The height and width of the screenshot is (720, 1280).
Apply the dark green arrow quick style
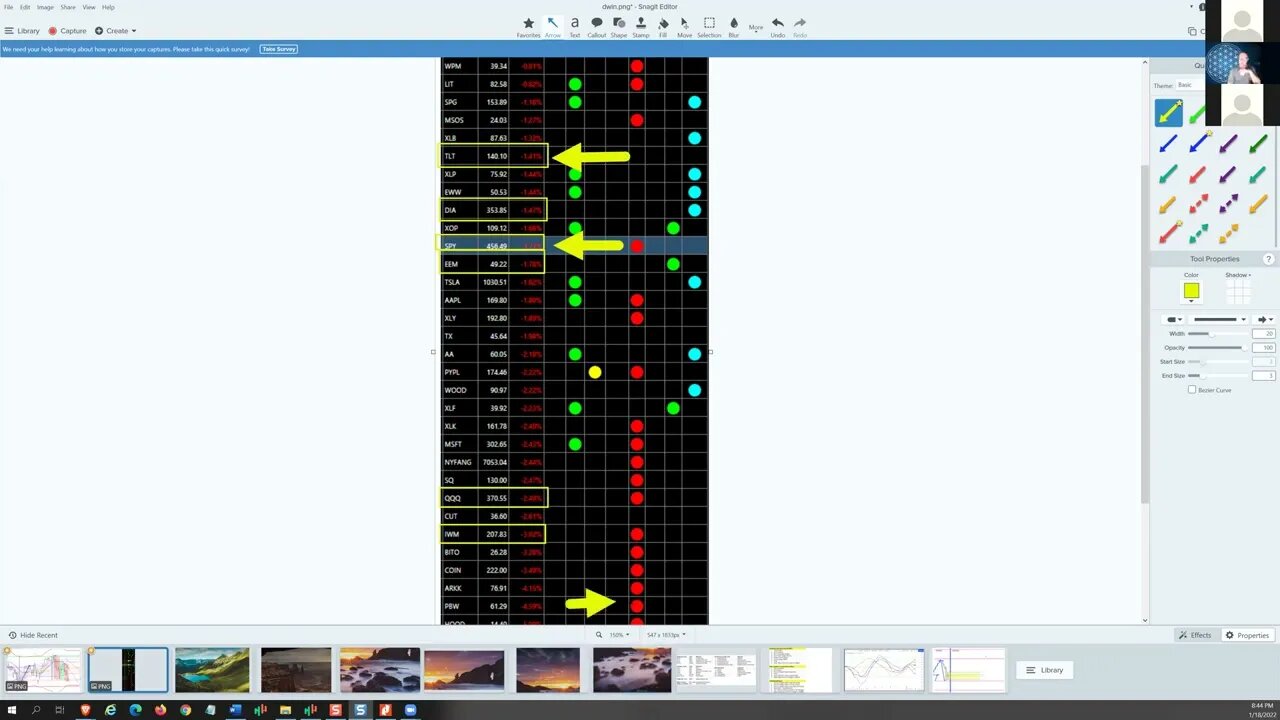[x=1258, y=144]
